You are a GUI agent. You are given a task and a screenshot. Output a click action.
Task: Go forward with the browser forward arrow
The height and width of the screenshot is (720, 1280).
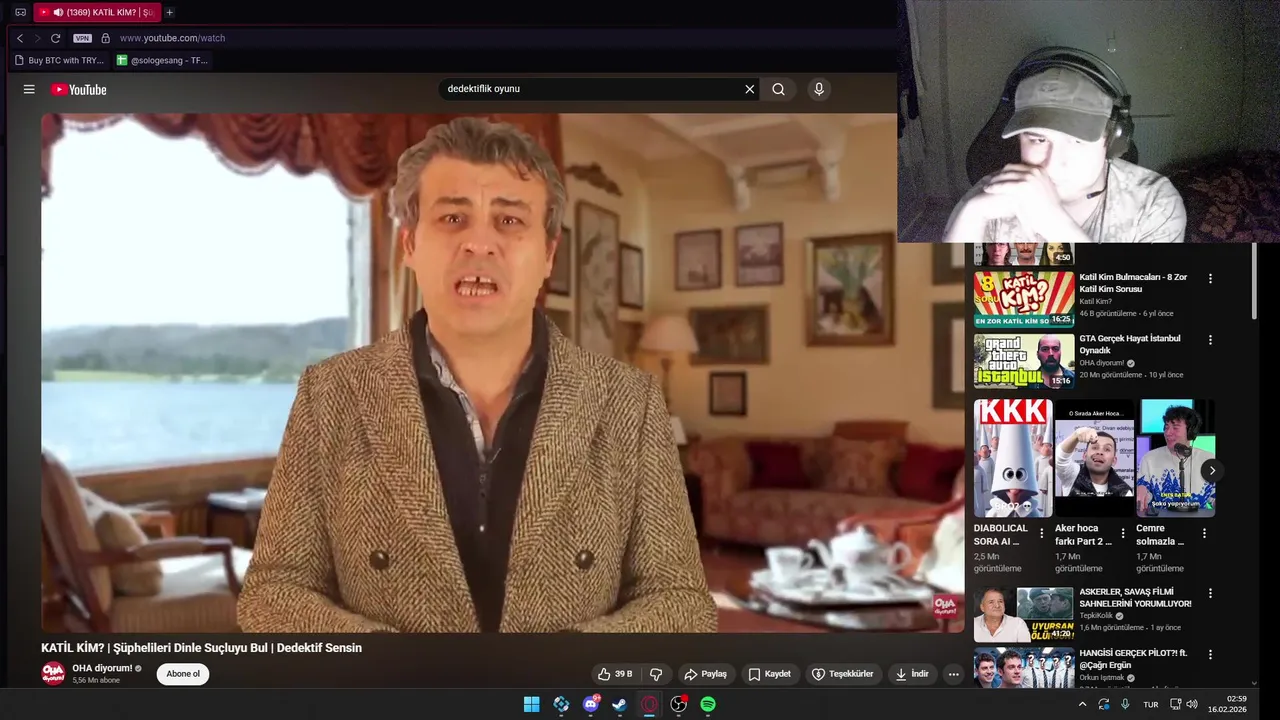point(38,38)
